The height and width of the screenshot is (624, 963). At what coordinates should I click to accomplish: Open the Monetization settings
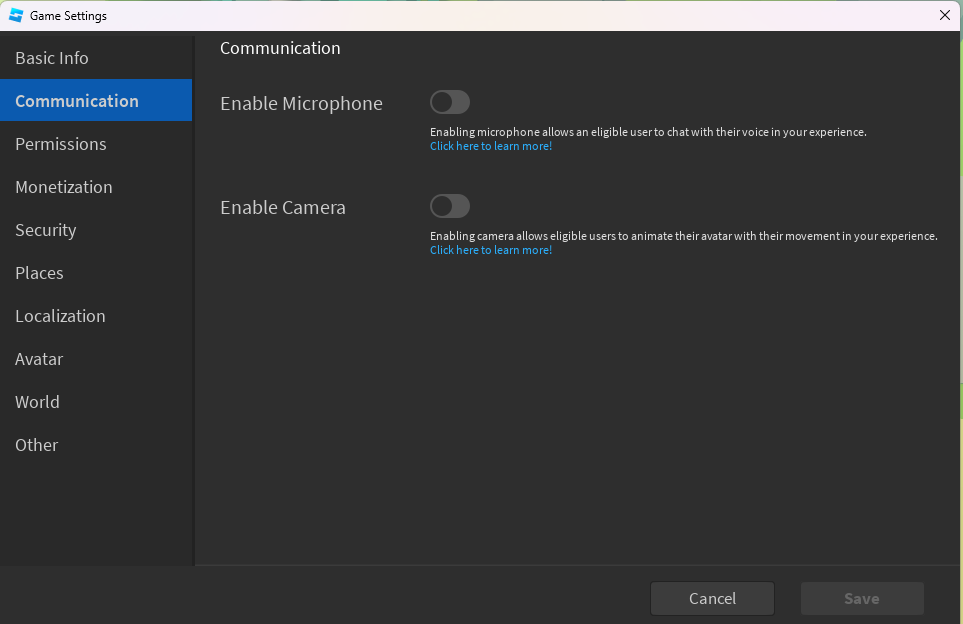point(96,187)
